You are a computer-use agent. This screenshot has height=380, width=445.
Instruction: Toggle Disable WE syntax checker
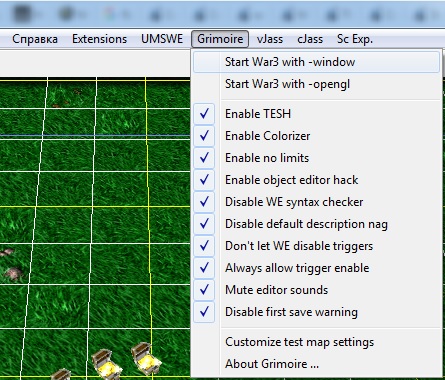[x=316, y=202]
